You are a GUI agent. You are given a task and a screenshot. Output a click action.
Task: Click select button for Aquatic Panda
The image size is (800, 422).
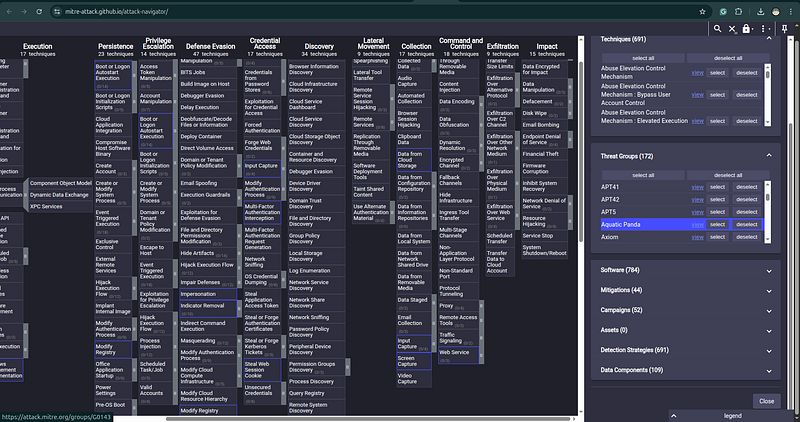click(717, 225)
